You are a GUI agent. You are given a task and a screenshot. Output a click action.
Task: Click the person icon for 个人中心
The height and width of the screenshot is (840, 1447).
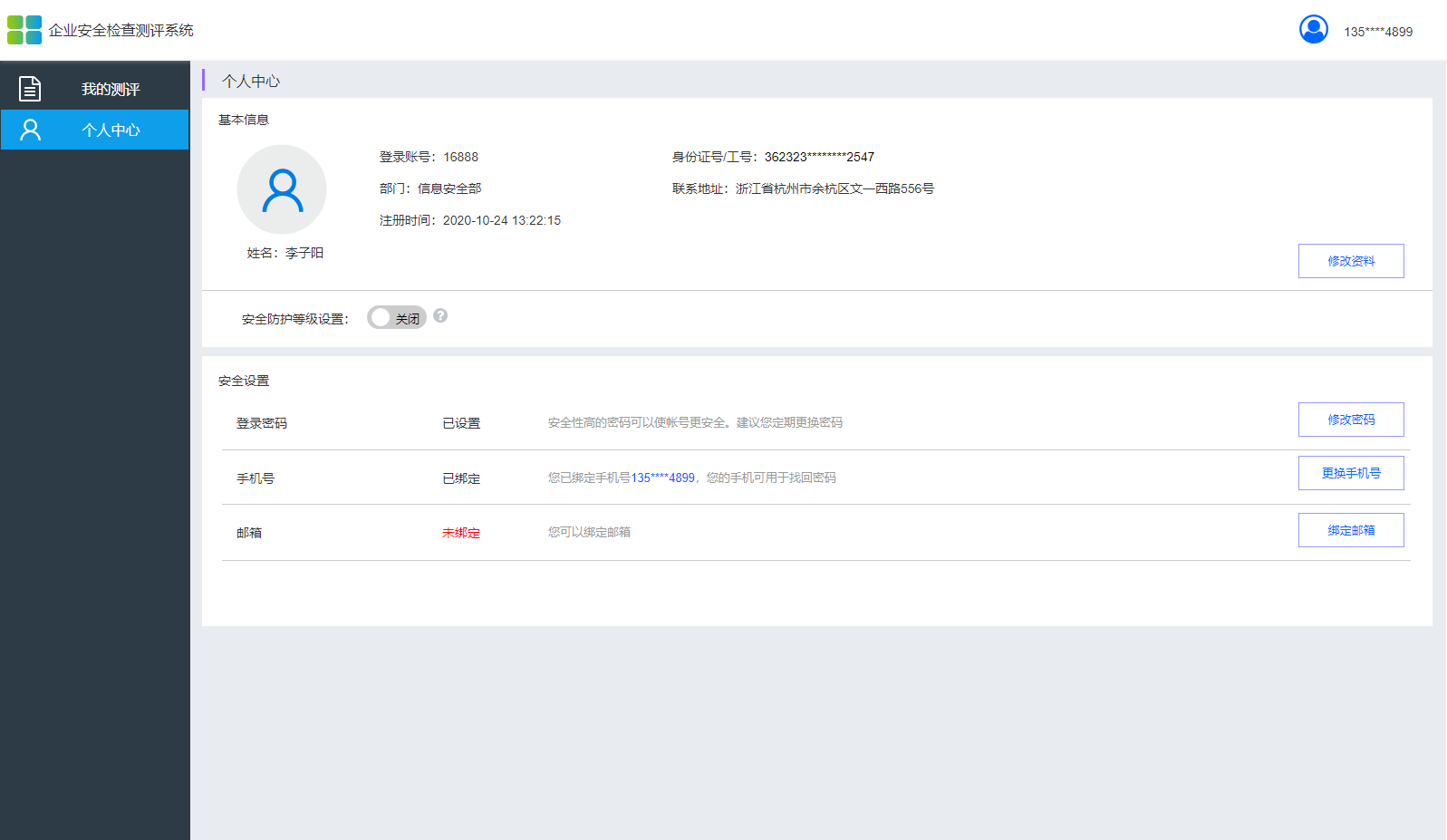(x=31, y=130)
